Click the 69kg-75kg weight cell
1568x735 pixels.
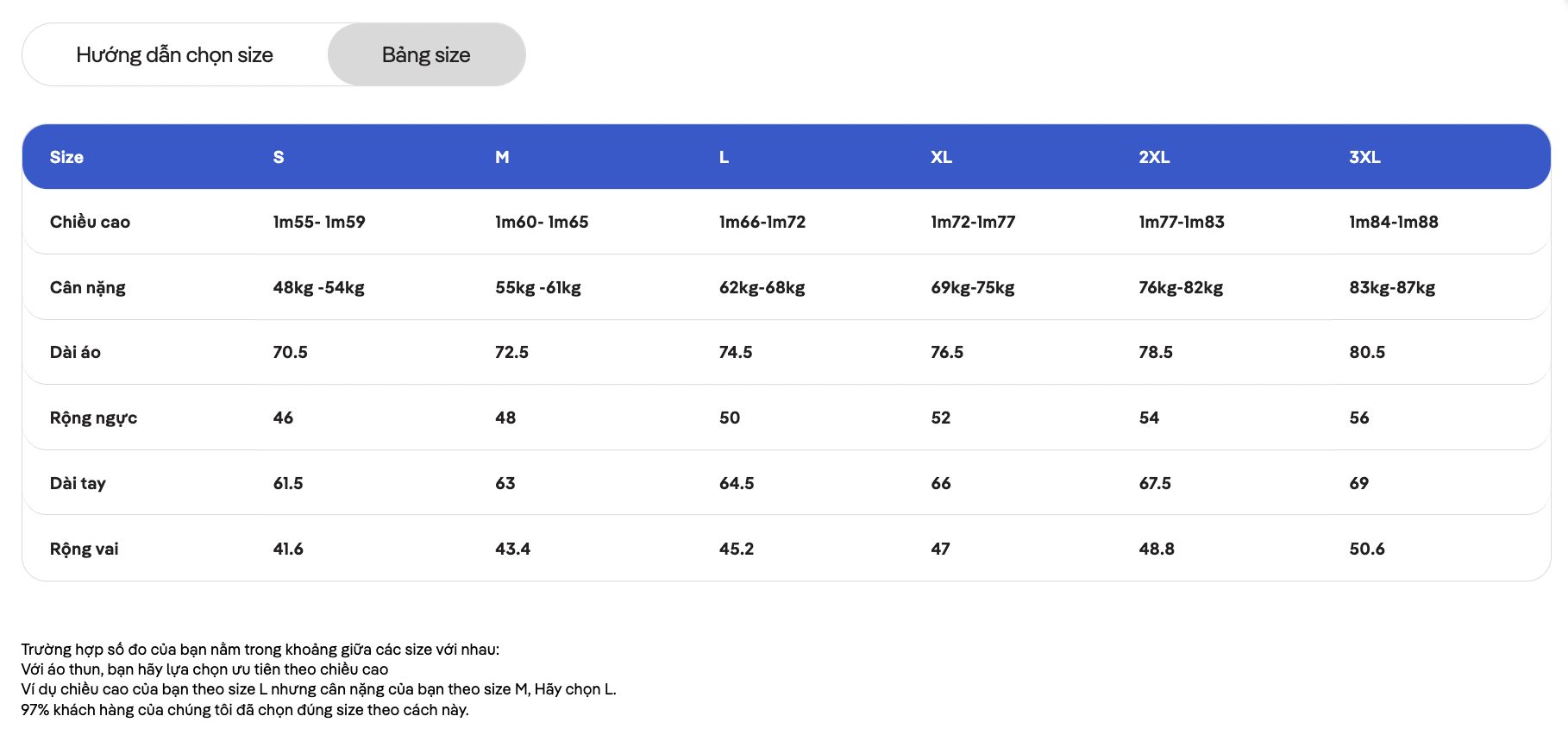point(973,288)
